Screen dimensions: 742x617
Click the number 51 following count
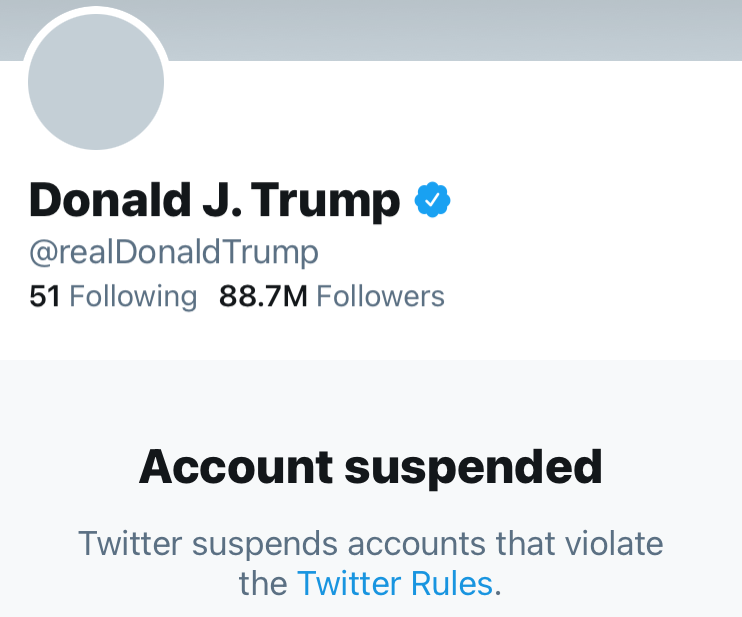45,297
